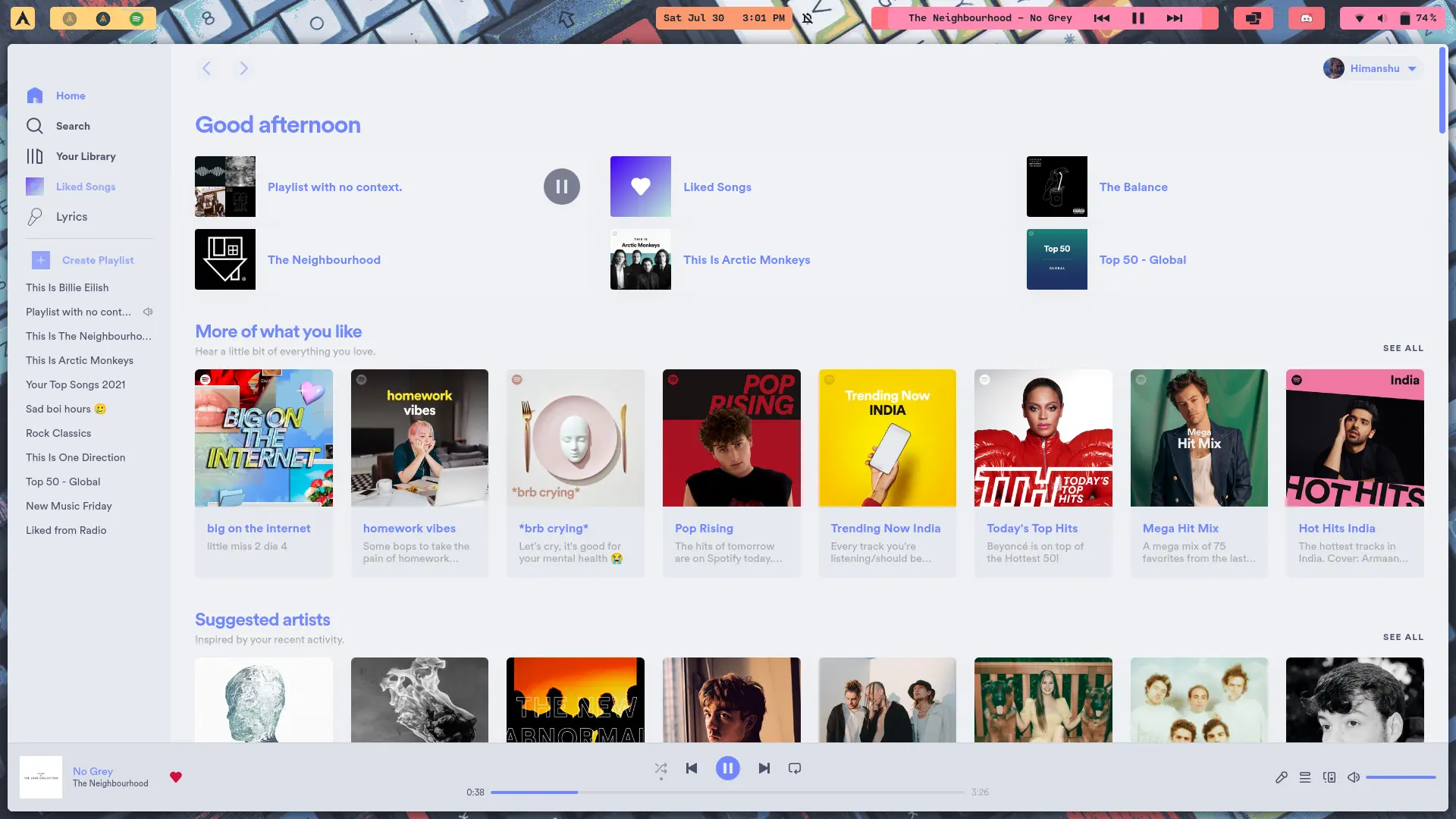Open the Himanshu profile dropdown

[x=1373, y=68]
